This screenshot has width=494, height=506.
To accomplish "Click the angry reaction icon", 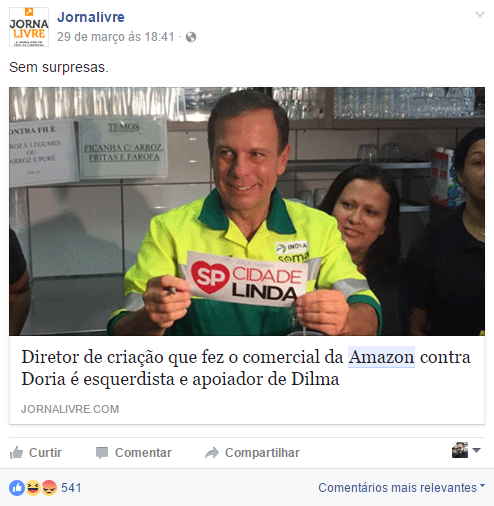I will [49, 488].
